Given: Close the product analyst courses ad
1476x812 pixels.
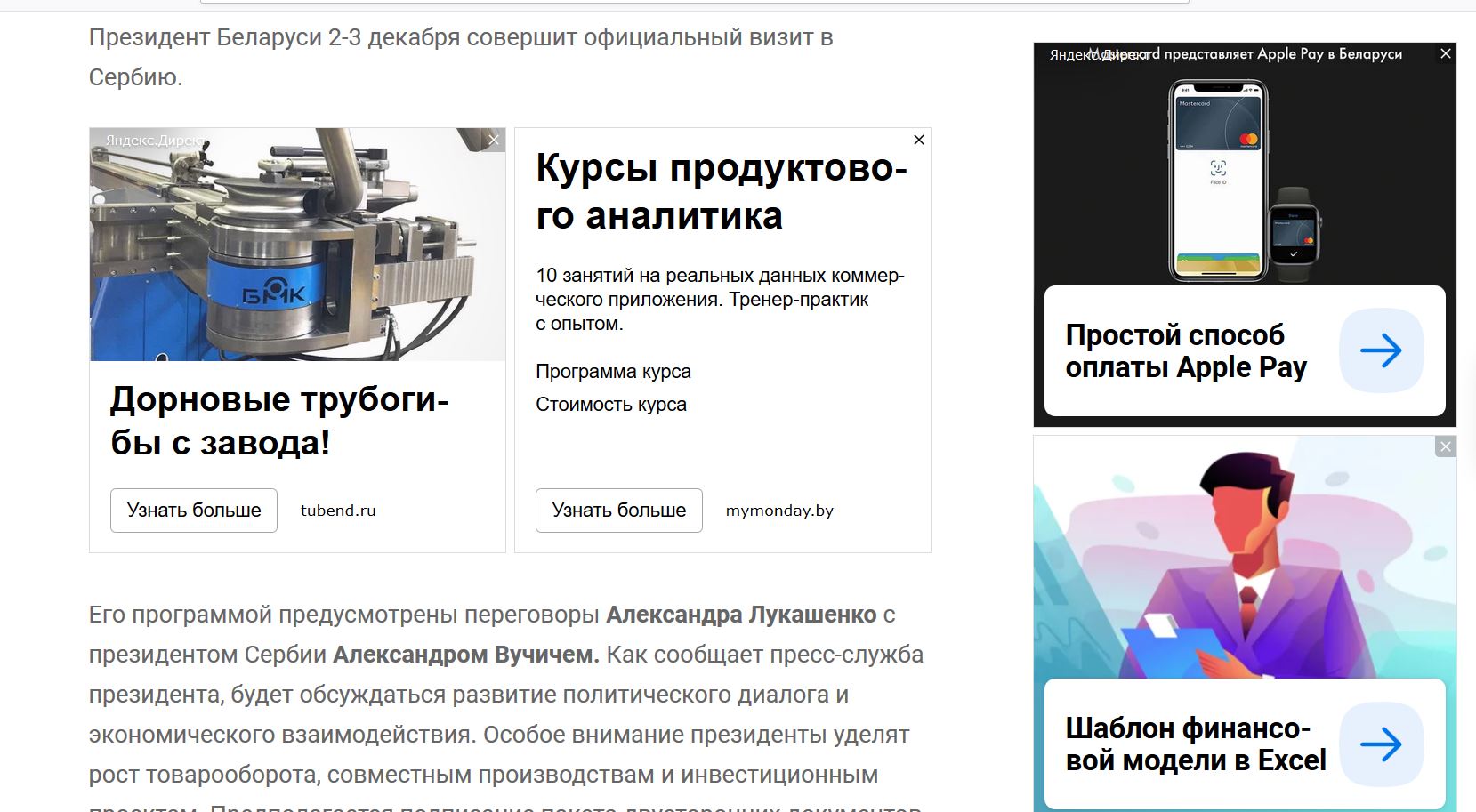Looking at the screenshot, I should click(919, 140).
